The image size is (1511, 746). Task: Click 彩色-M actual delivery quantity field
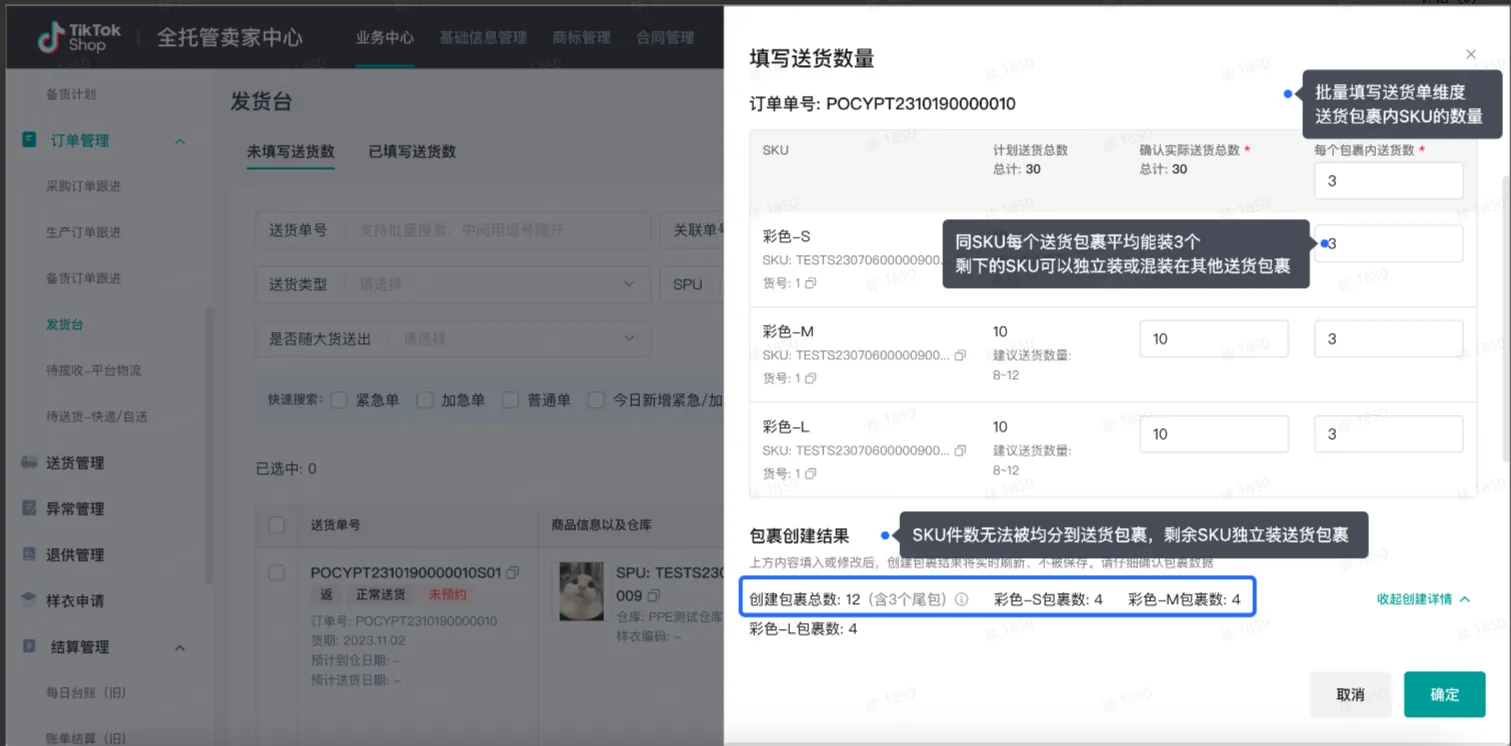coord(1214,339)
